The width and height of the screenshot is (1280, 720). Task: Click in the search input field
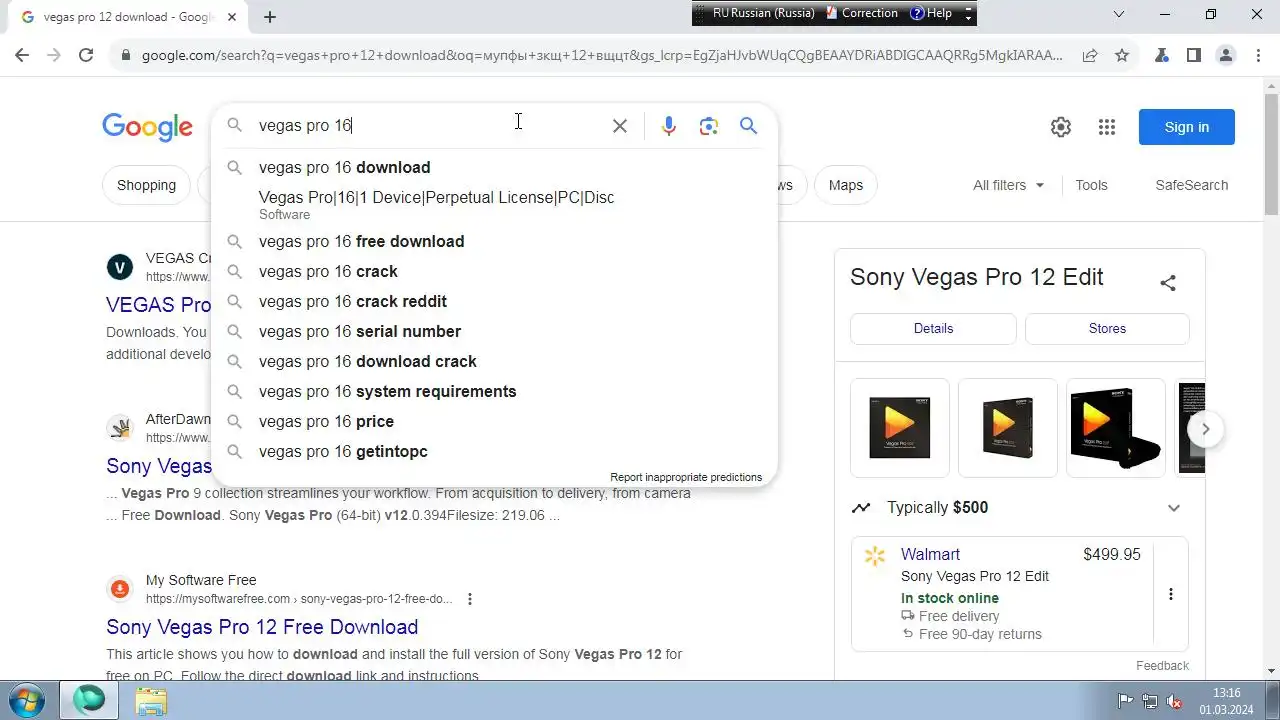click(430, 126)
